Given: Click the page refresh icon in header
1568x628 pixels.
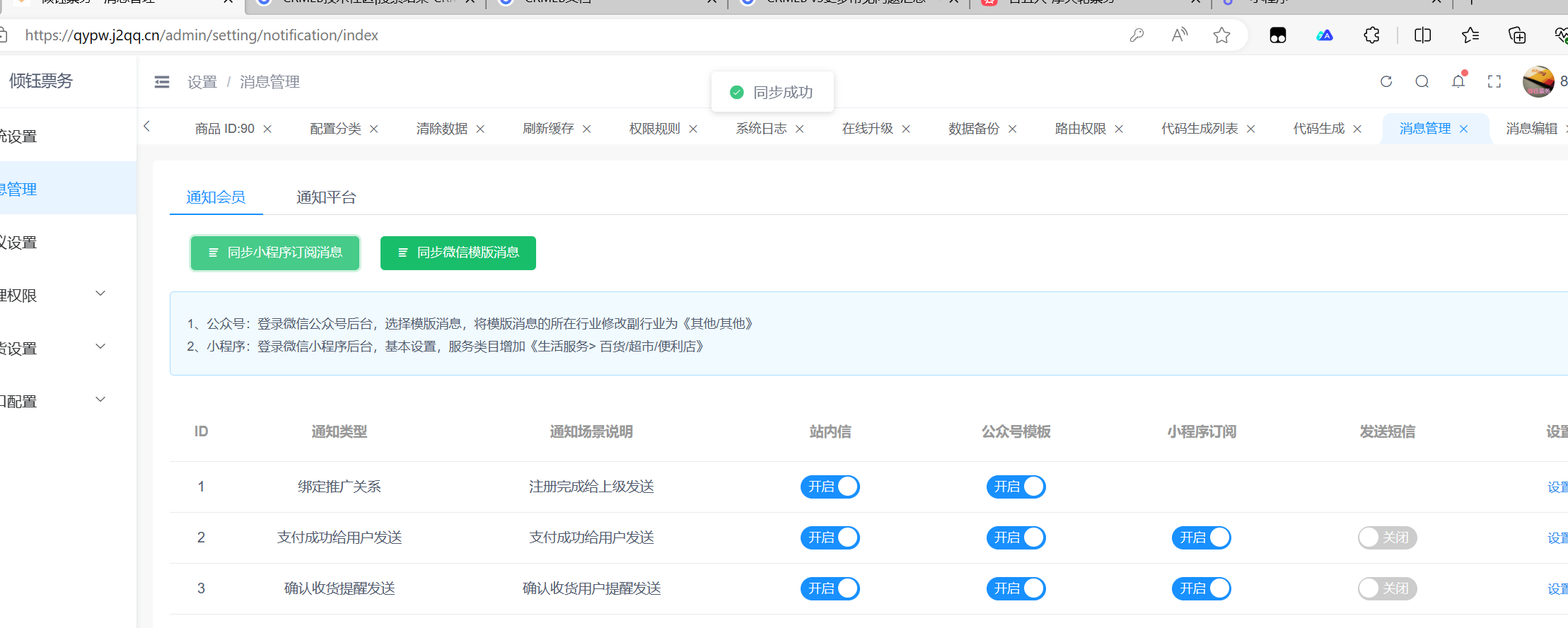Looking at the screenshot, I should point(1386,81).
